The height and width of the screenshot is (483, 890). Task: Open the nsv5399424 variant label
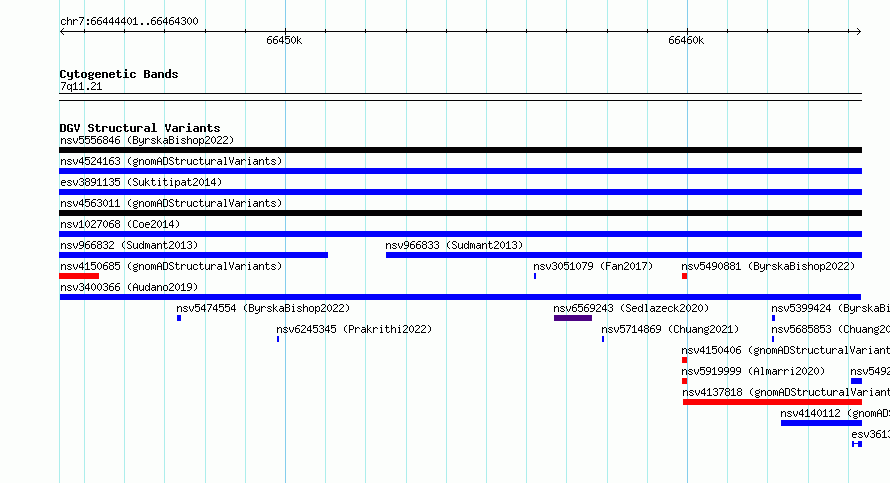click(x=830, y=308)
